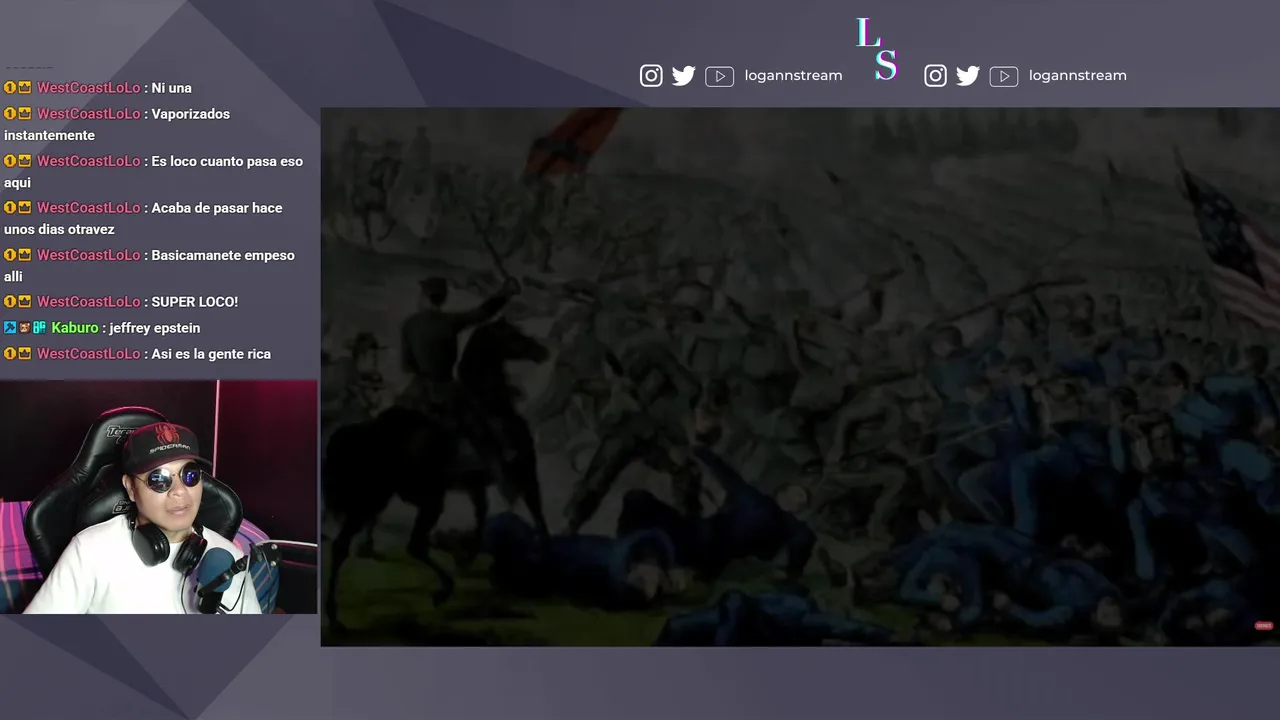Click the crown badge on the 'Acaba de pasar' message
Viewport: 1280px width, 720px height.
(25, 208)
